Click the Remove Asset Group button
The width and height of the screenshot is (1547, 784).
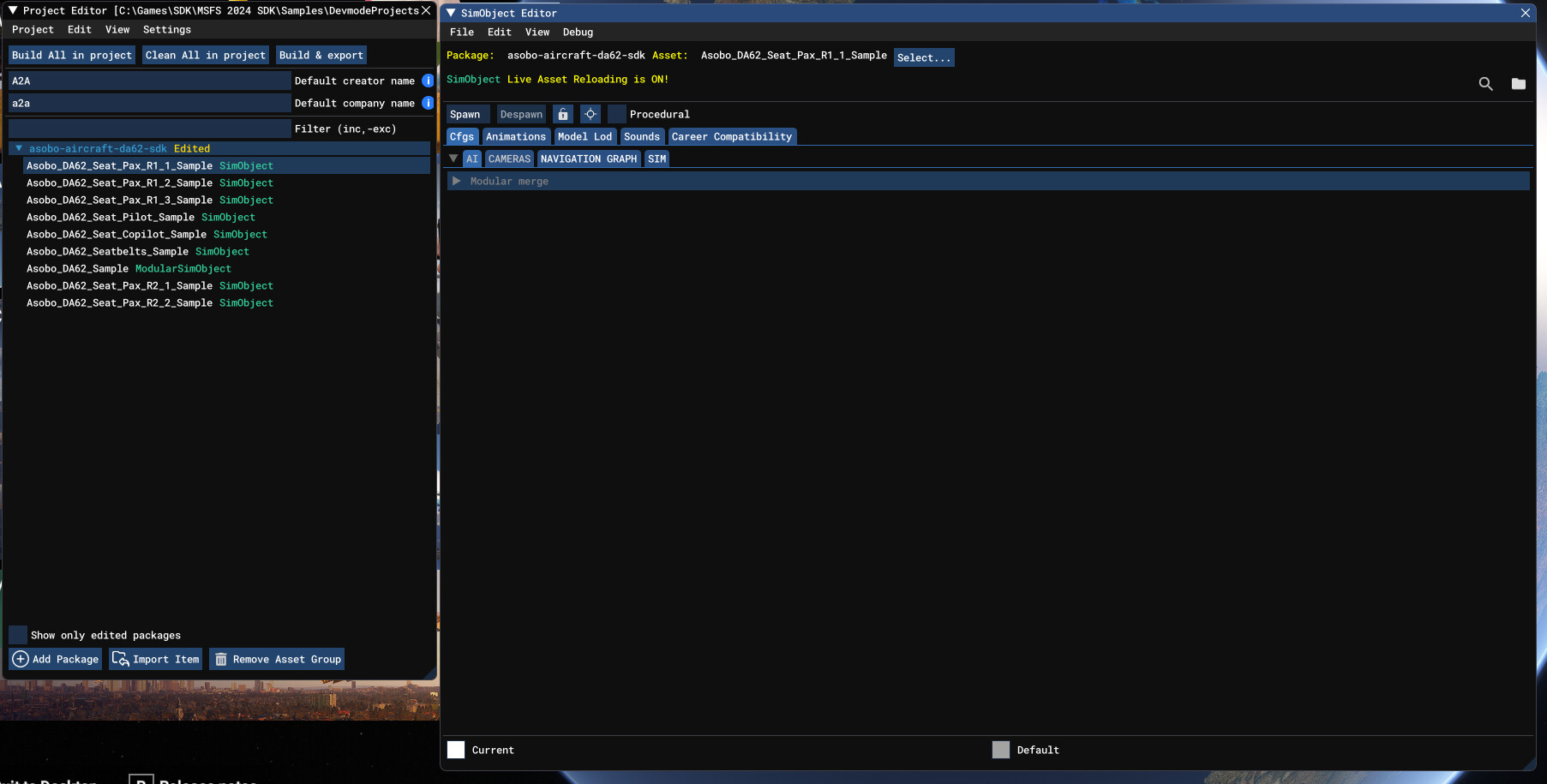tap(277, 659)
